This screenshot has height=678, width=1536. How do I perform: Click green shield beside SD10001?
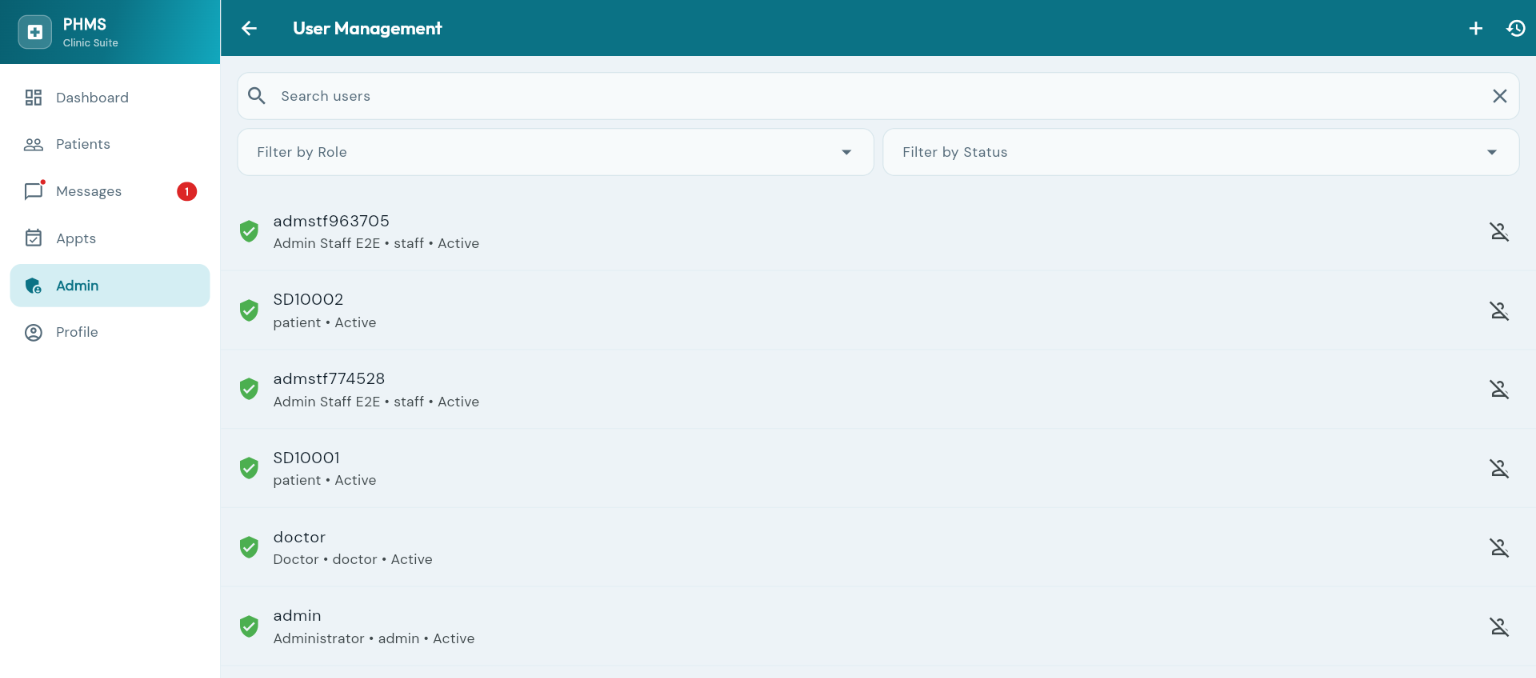tap(249, 468)
